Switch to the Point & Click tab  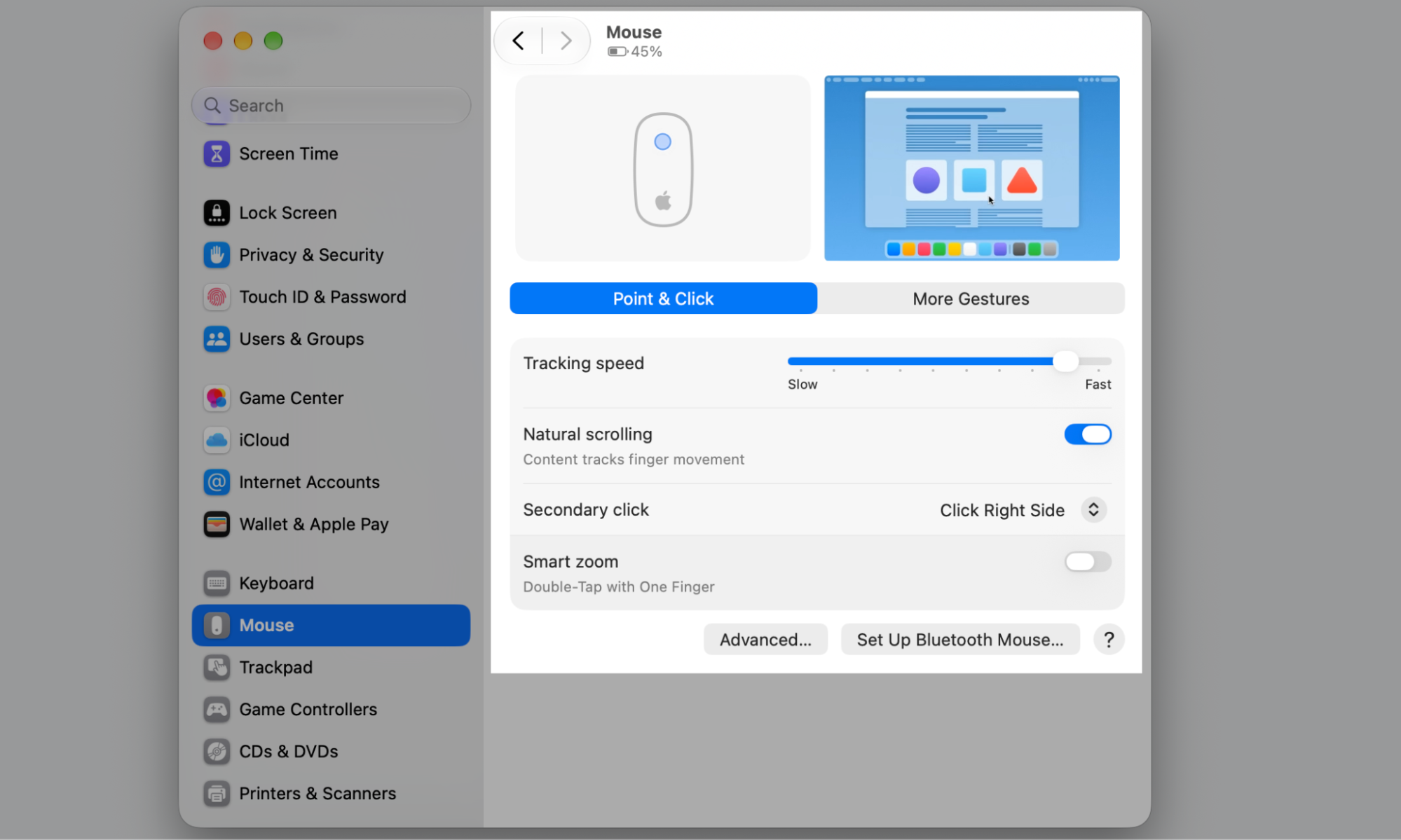[x=663, y=298]
